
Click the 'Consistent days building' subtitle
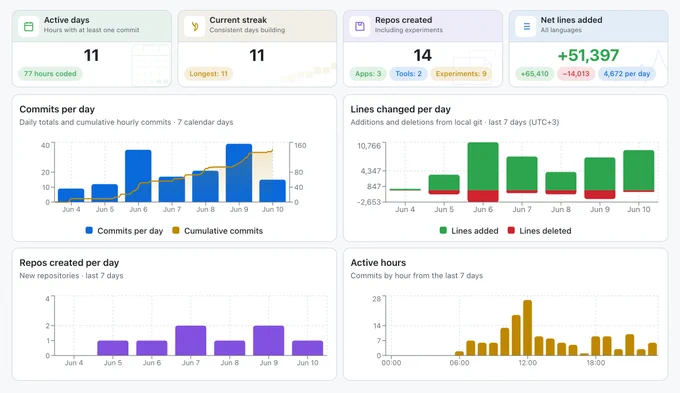(x=247, y=30)
